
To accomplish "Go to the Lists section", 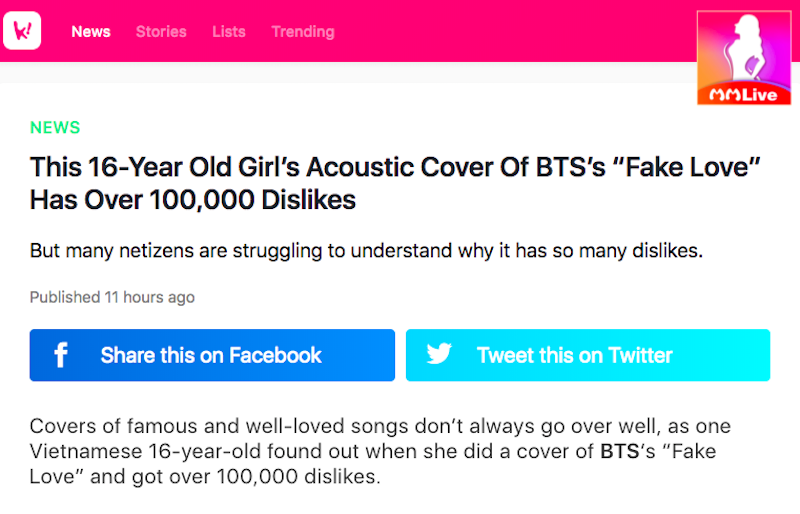I will click(229, 32).
